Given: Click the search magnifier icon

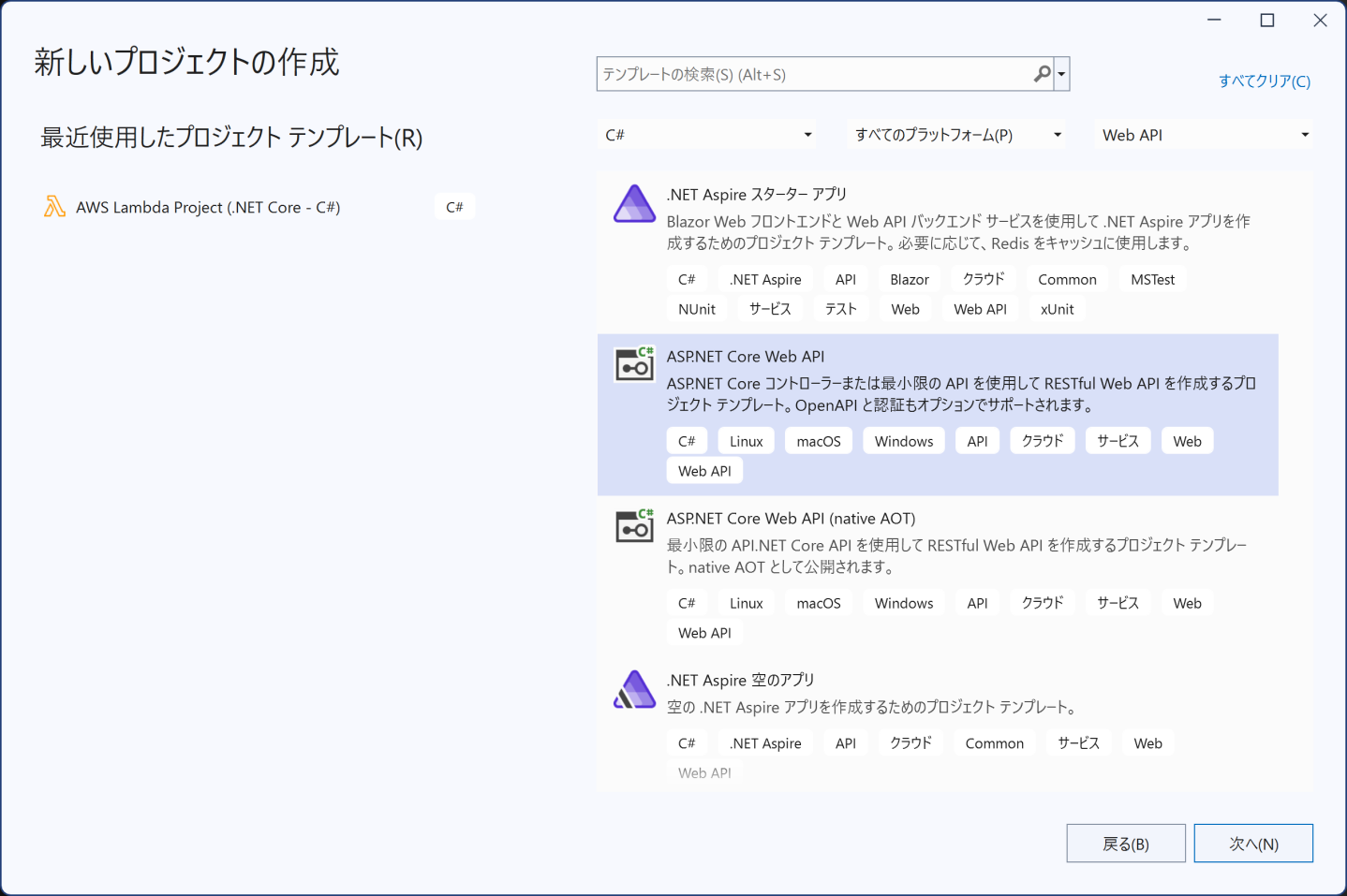Looking at the screenshot, I should (1042, 74).
